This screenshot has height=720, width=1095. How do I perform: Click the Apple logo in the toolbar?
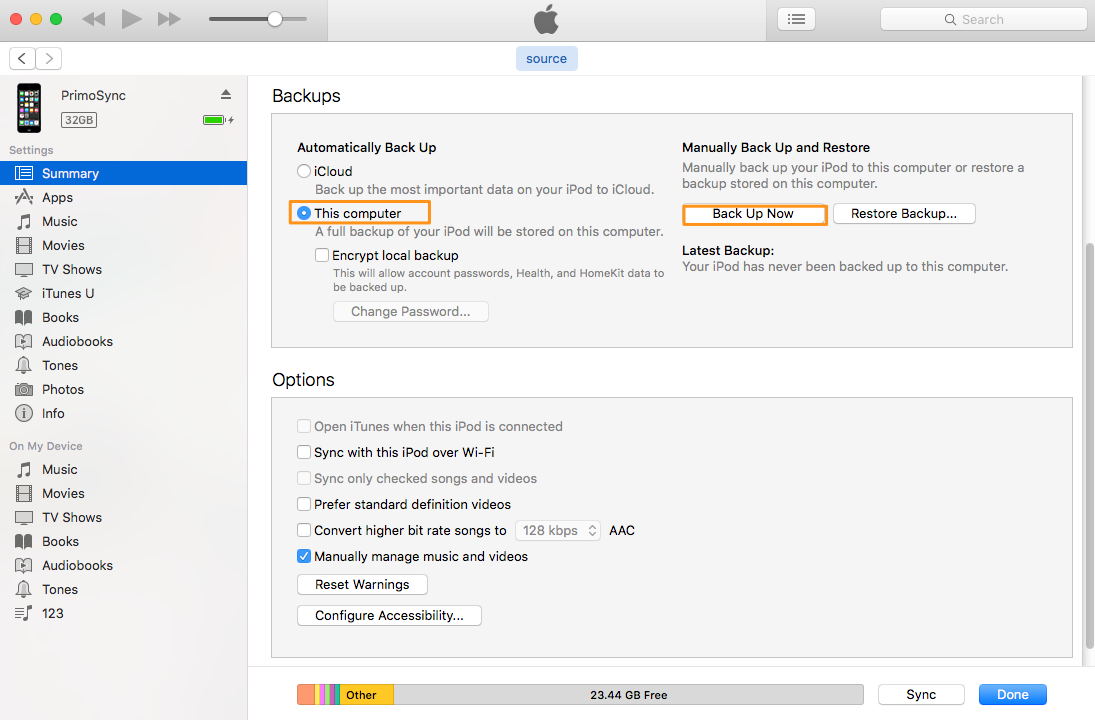[546, 19]
